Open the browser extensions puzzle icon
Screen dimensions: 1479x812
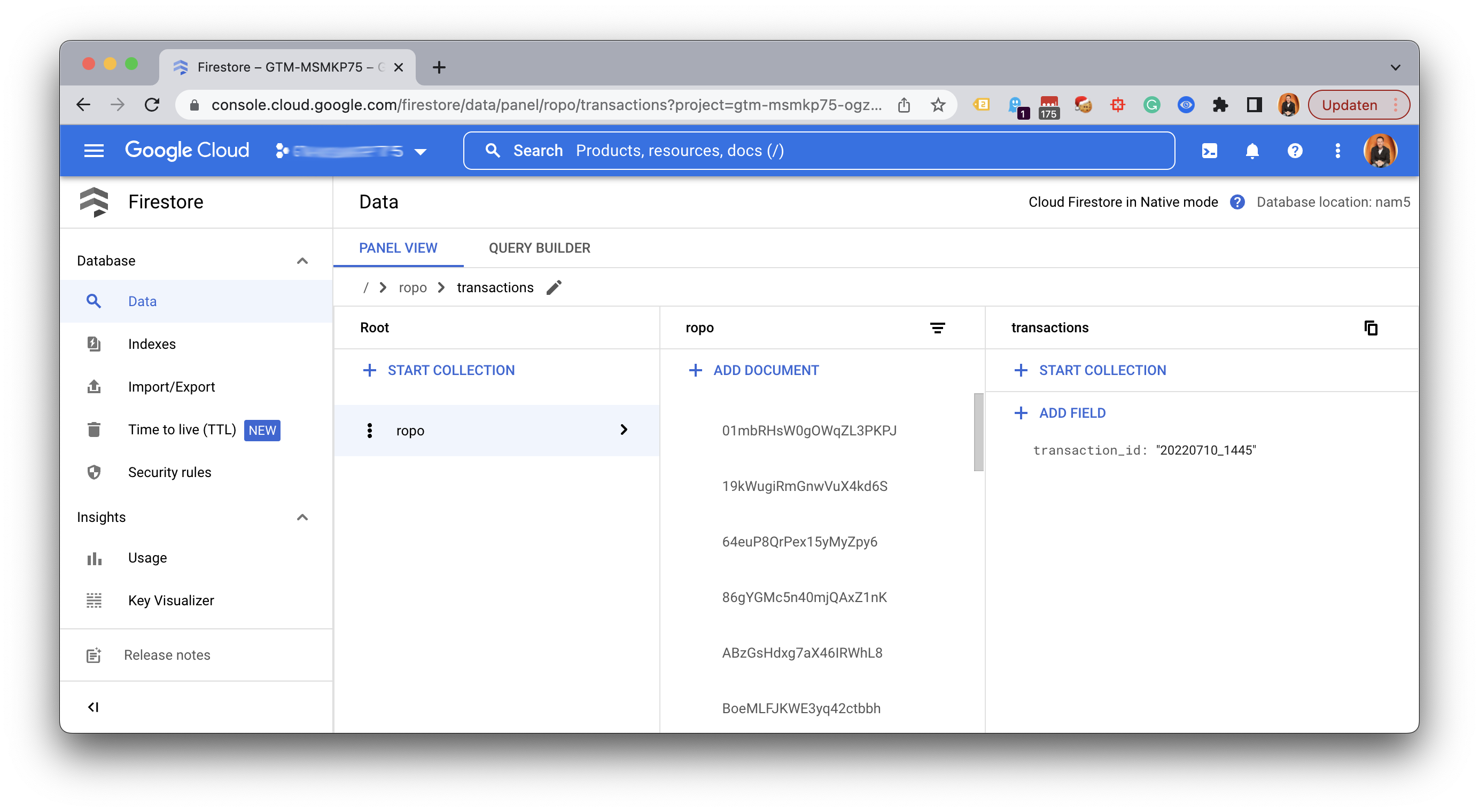[x=1219, y=105]
